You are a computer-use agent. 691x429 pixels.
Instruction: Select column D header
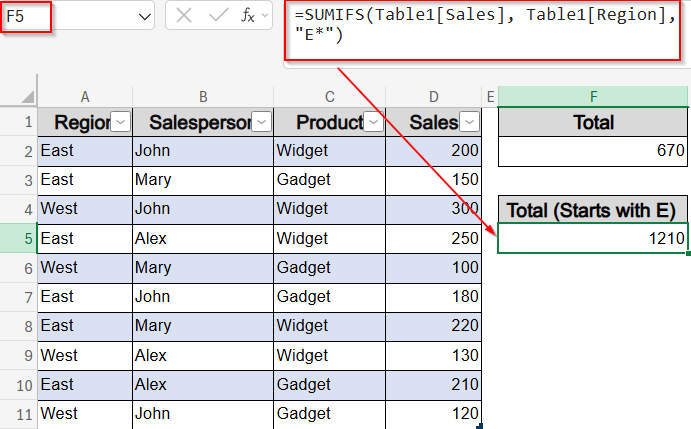pyautogui.click(x=434, y=97)
